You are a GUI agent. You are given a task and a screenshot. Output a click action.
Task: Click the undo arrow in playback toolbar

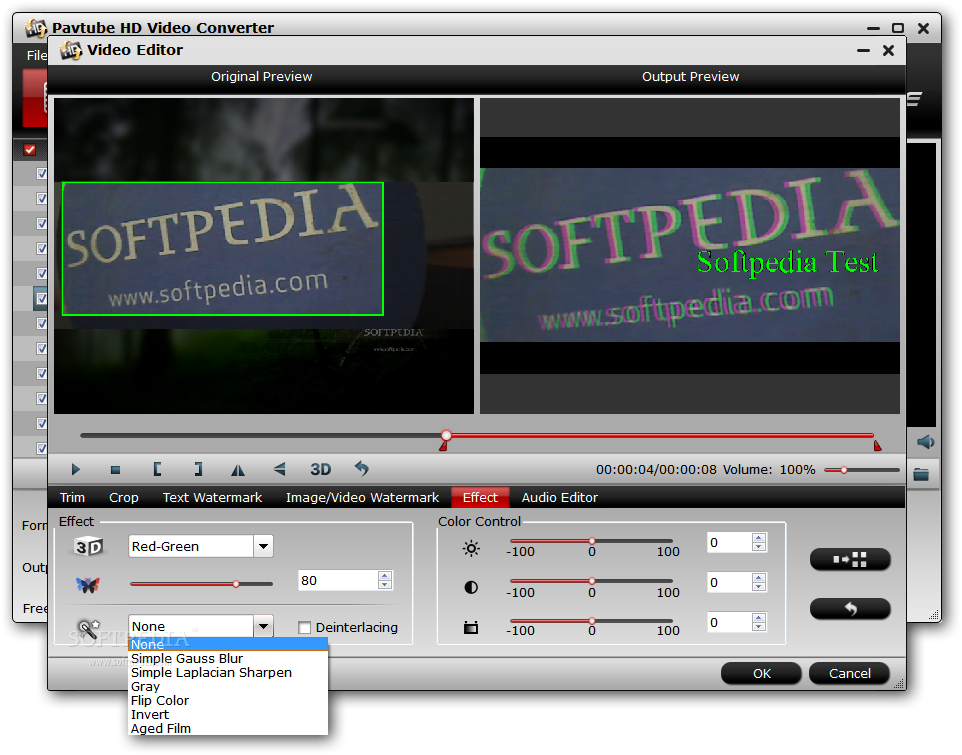pyautogui.click(x=362, y=469)
